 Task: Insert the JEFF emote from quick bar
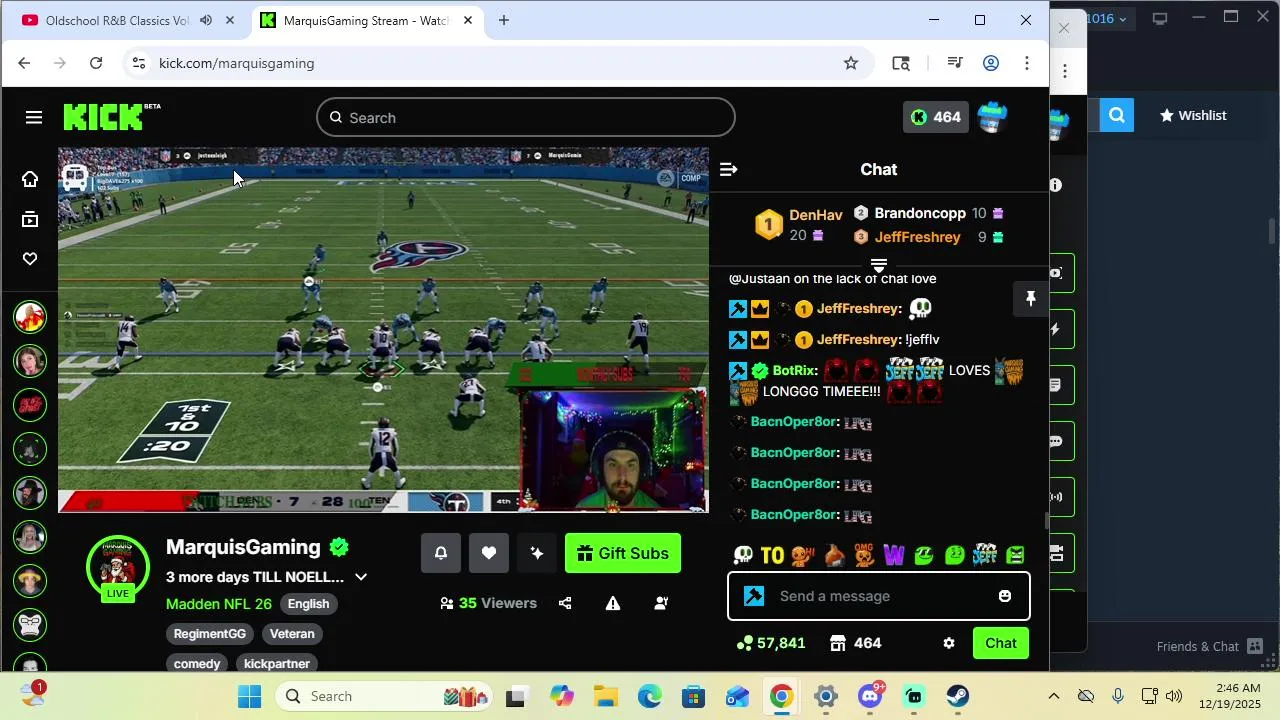(985, 554)
